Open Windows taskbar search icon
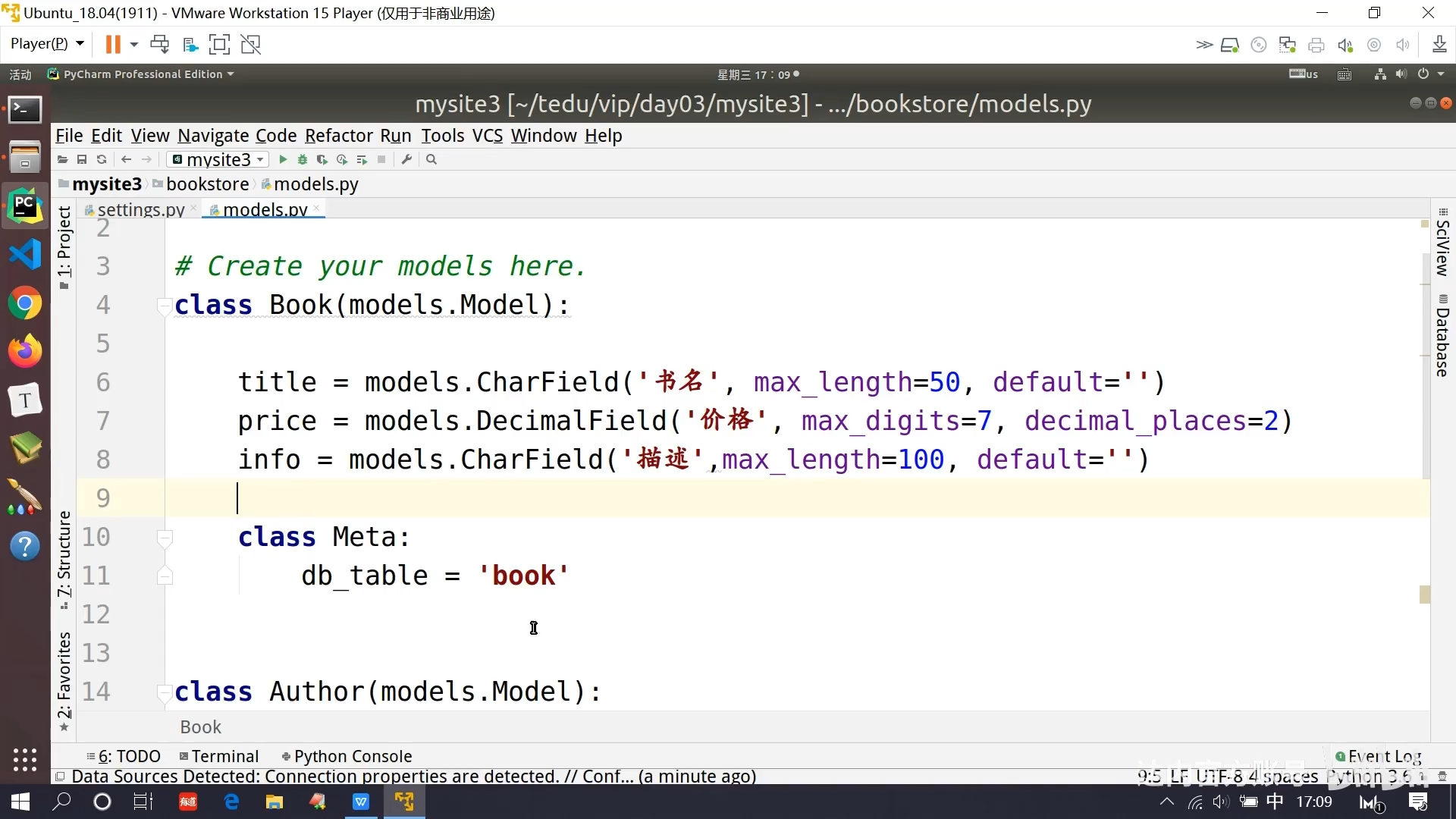 click(61, 802)
